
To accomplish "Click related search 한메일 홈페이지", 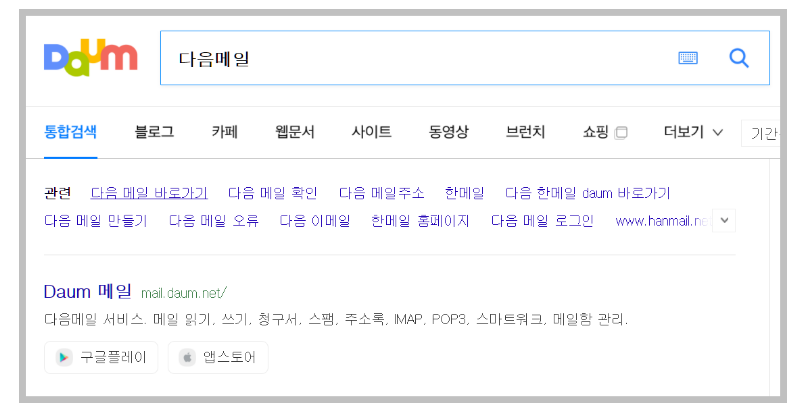I will pyautogui.click(x=420, y=221).
